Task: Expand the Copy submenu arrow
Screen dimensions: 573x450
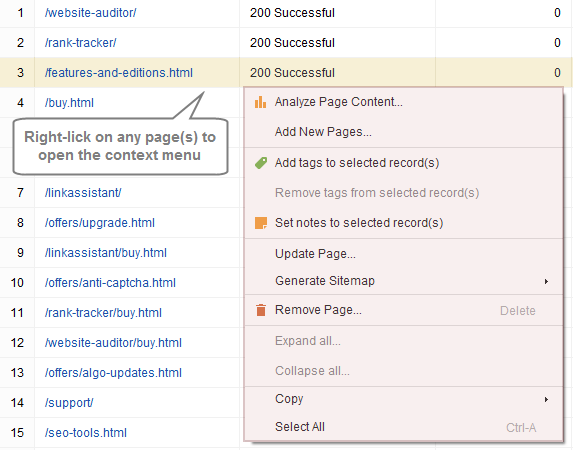Action: [x=546, y=399]
